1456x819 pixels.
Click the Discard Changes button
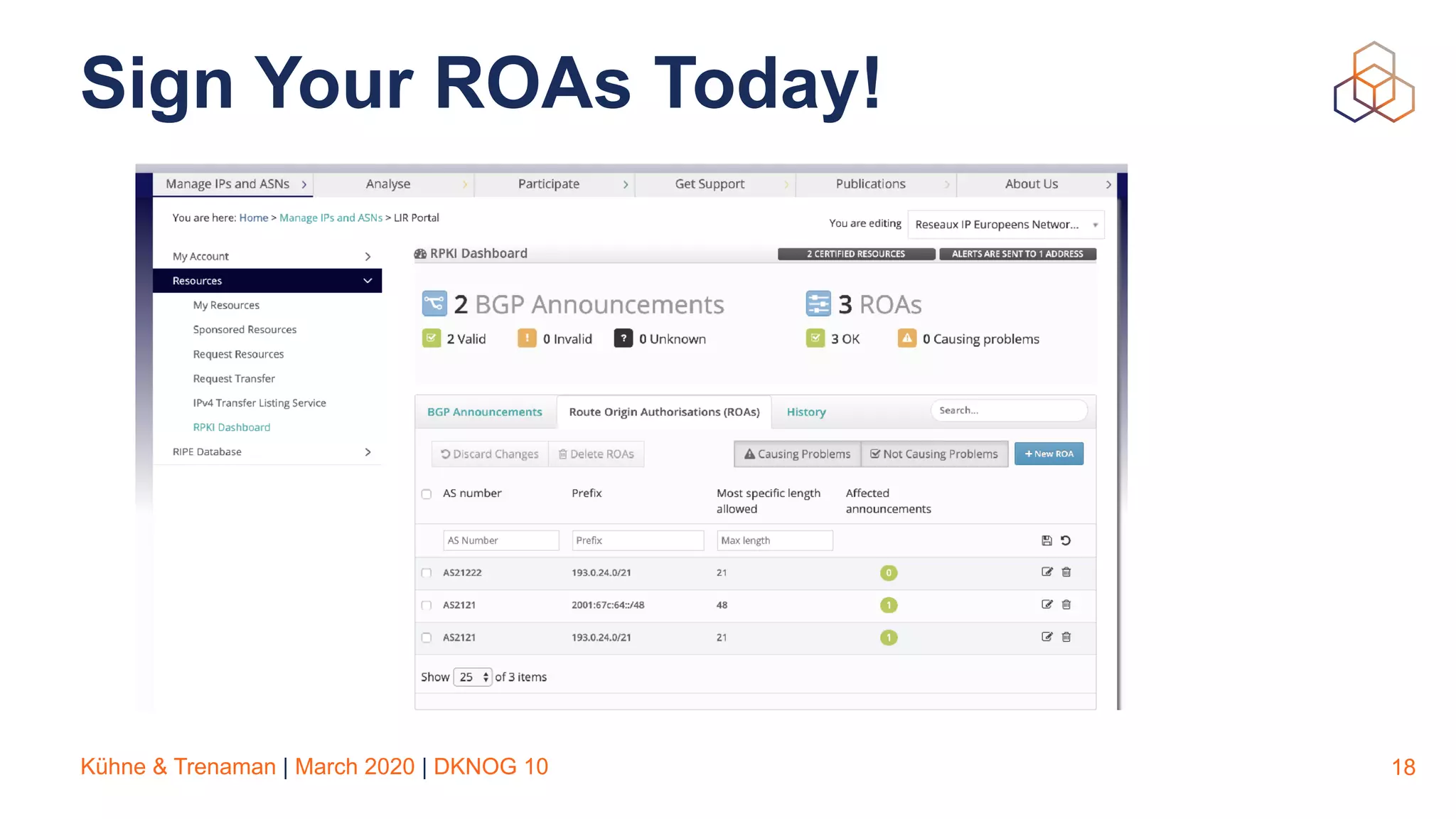490,454
